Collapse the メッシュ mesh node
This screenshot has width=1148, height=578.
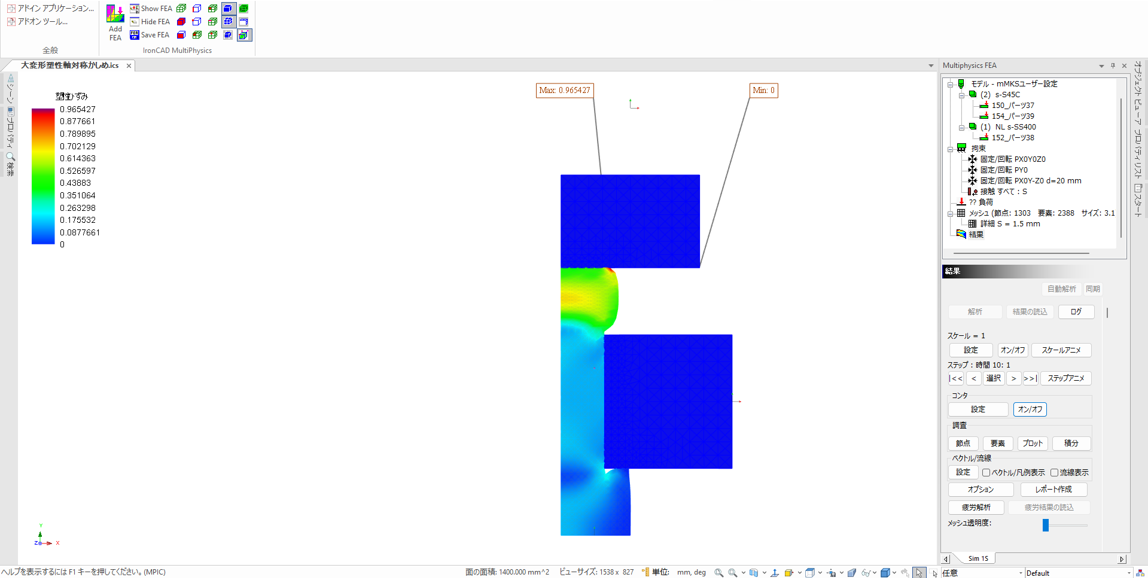[950, 212]
